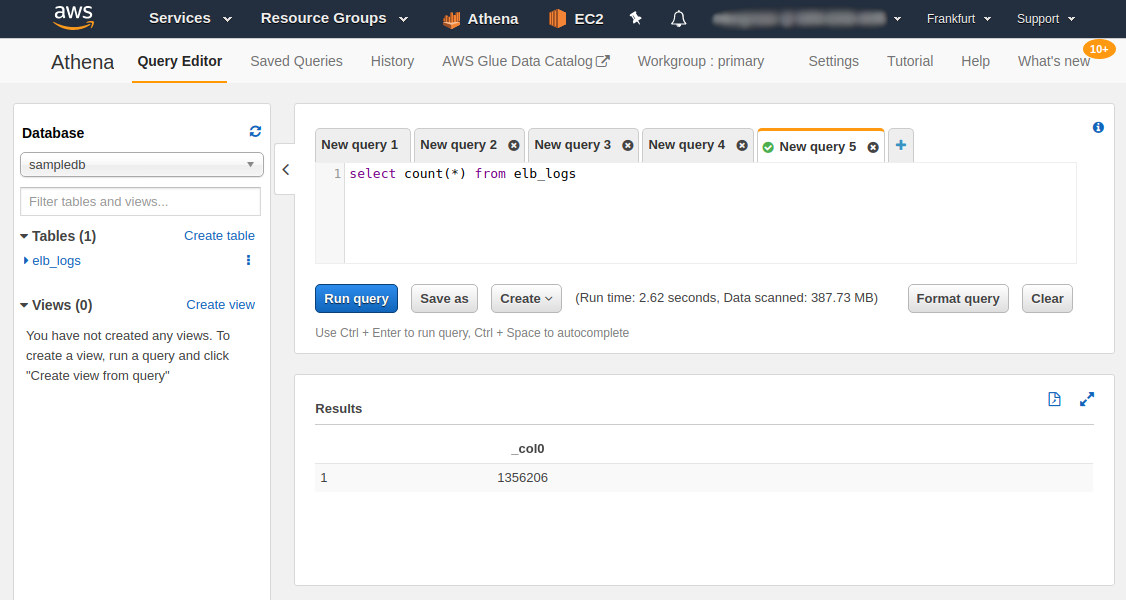The image size is (1126, 600).
Task: Switch to New query 1 tab
Action: tap(363, 145)
